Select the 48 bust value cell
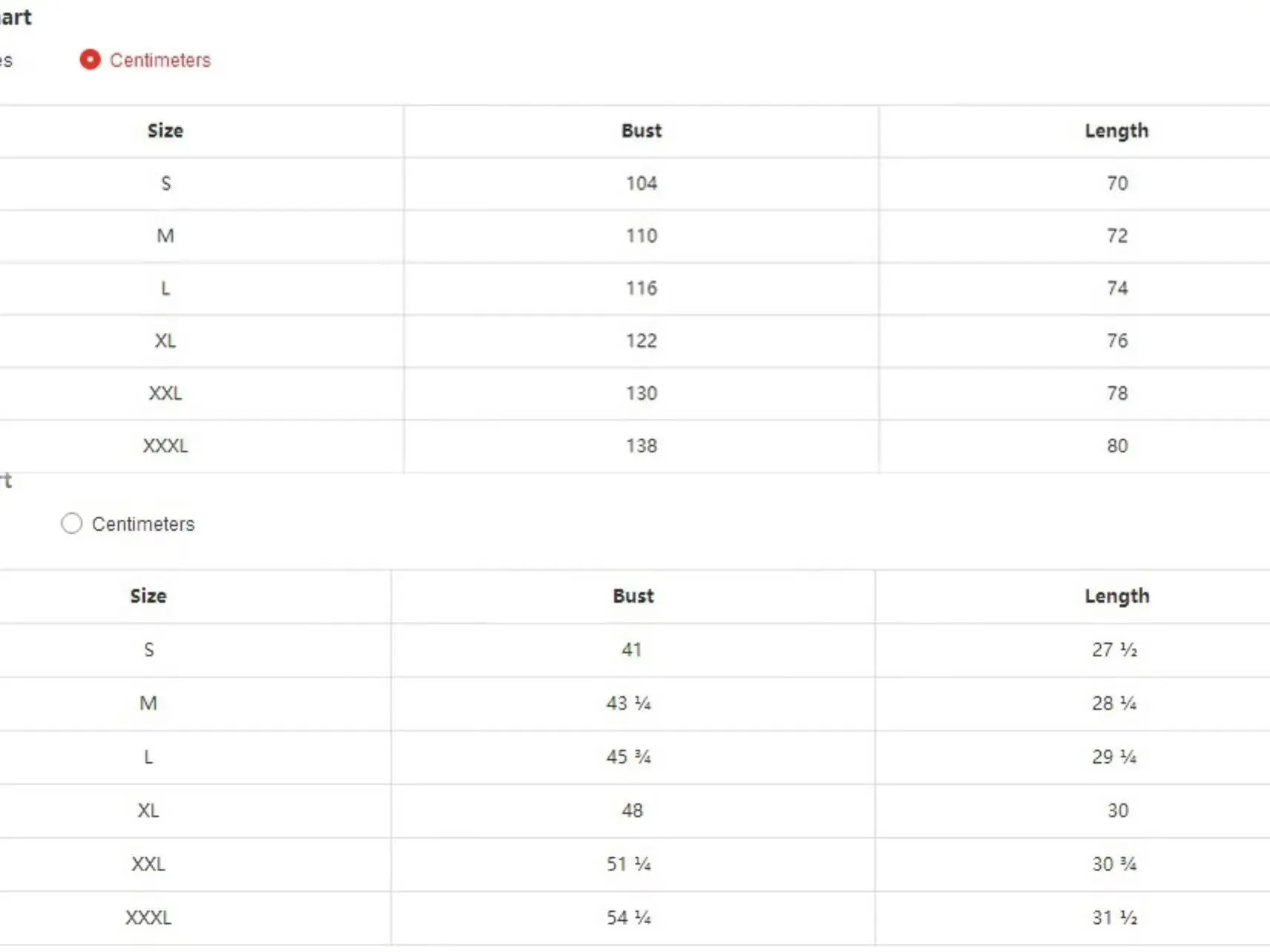1270x952 pixels. click(632, 810)
